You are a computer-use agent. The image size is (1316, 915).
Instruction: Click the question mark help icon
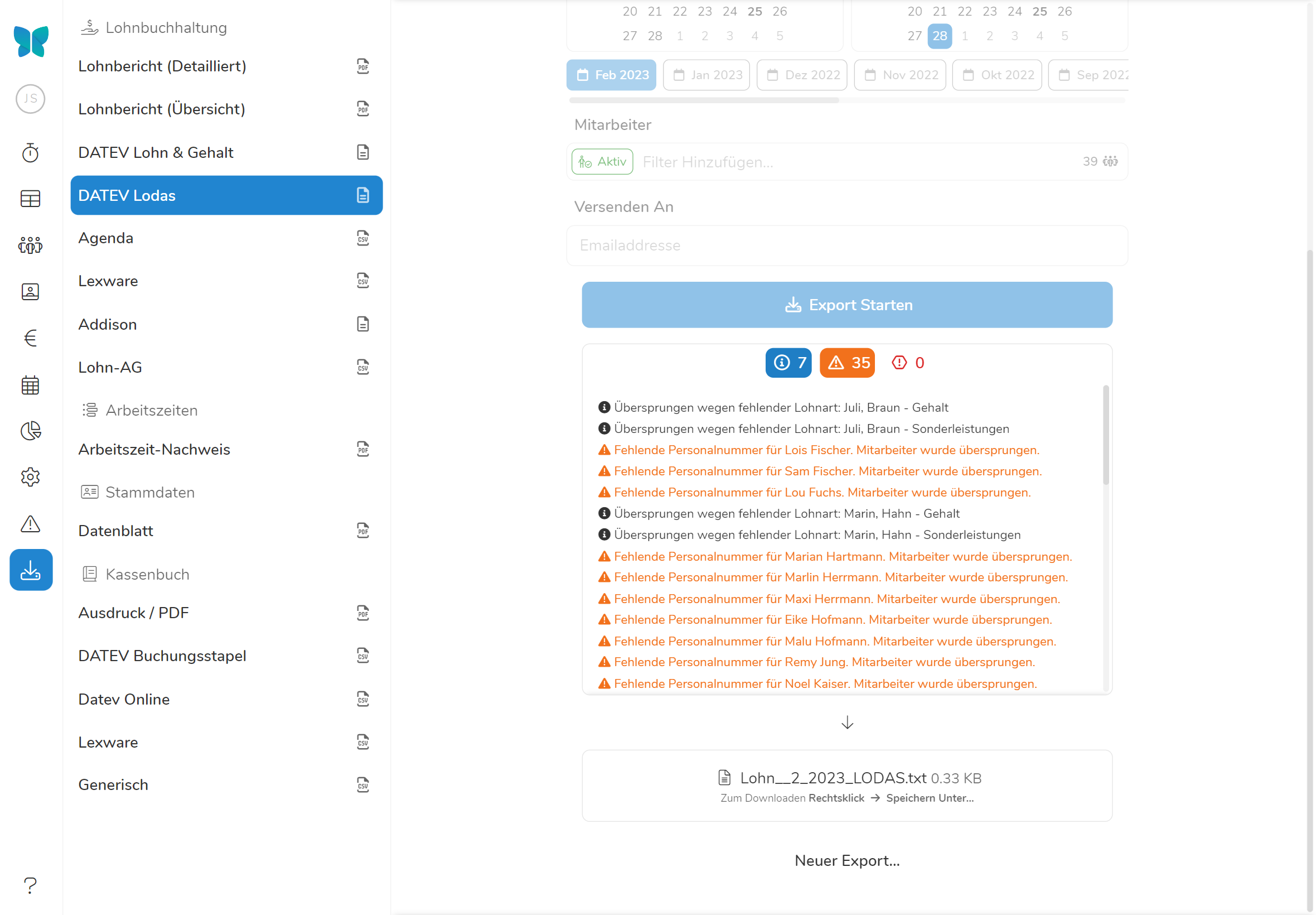(x=30, y=885)
